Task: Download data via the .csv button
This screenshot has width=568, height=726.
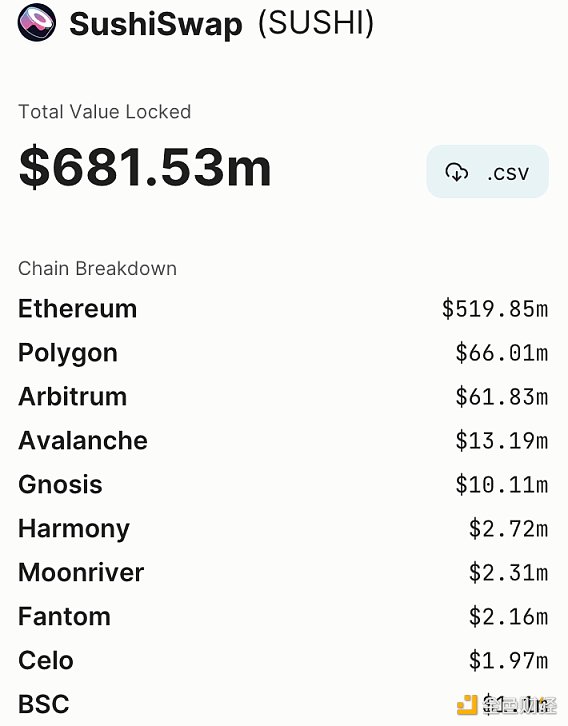Action: pos(487,172)
